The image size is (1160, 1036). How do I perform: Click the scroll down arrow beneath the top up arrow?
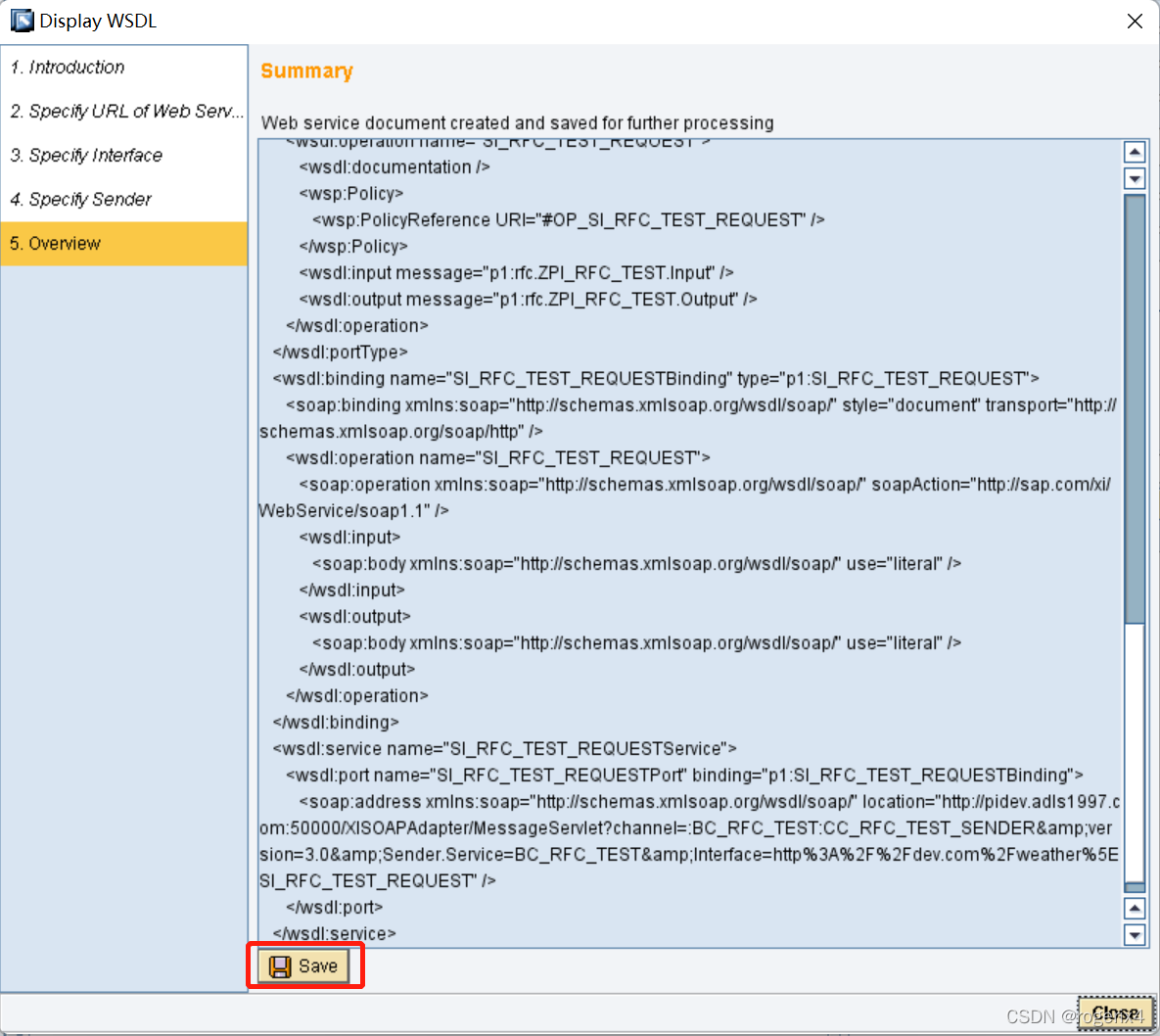pyautogui.click(x=1135, y=178)
